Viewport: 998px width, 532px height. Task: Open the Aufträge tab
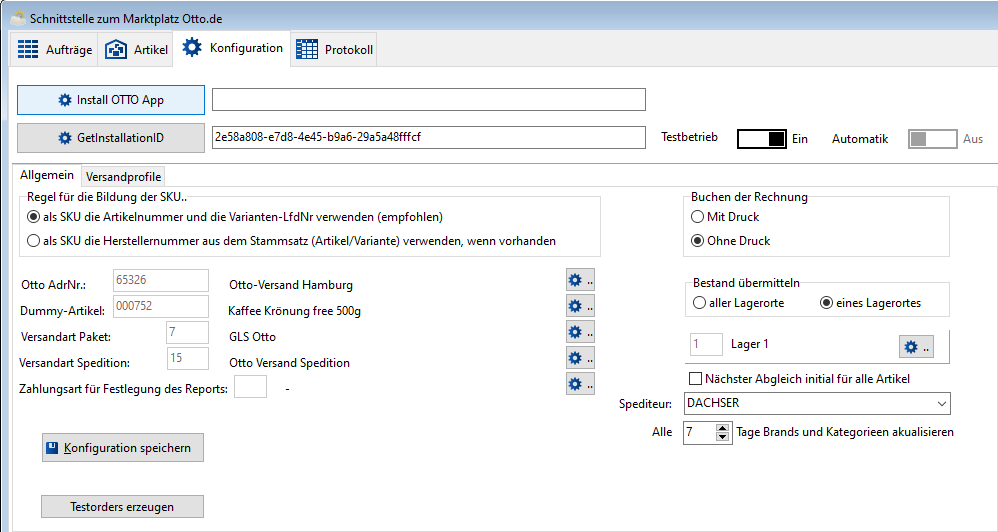55,50
